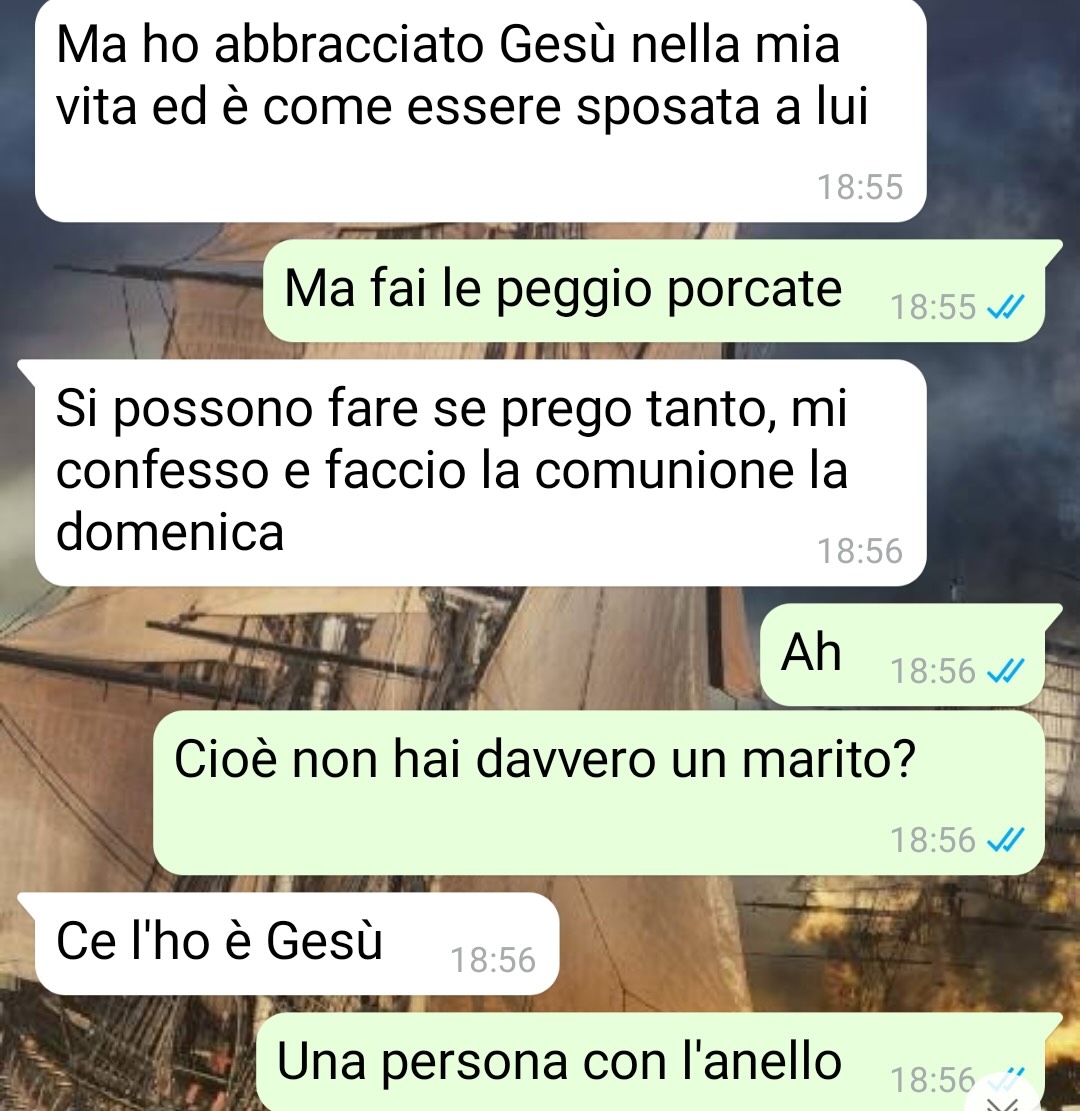Tap read receipt ticks on 'Ma fai le peggio porcate'
Viewport: 1080px width, 1111px height.
(1006, 307)
